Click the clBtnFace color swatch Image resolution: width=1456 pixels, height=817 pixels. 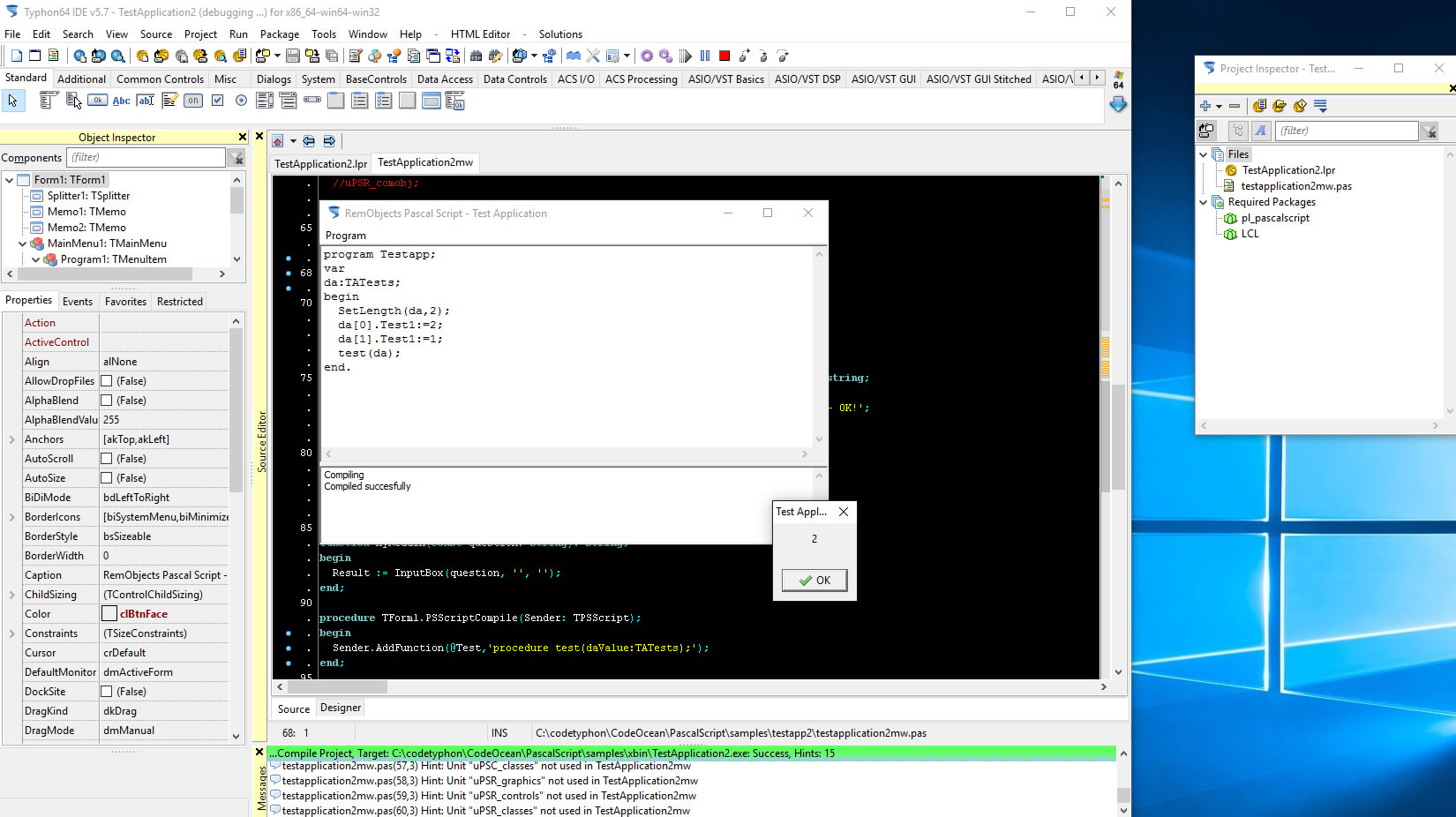click(109, 614)
